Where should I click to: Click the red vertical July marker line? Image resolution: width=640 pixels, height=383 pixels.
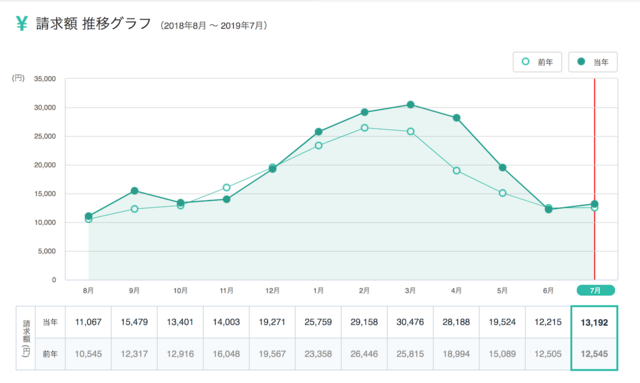pos(595,179)
